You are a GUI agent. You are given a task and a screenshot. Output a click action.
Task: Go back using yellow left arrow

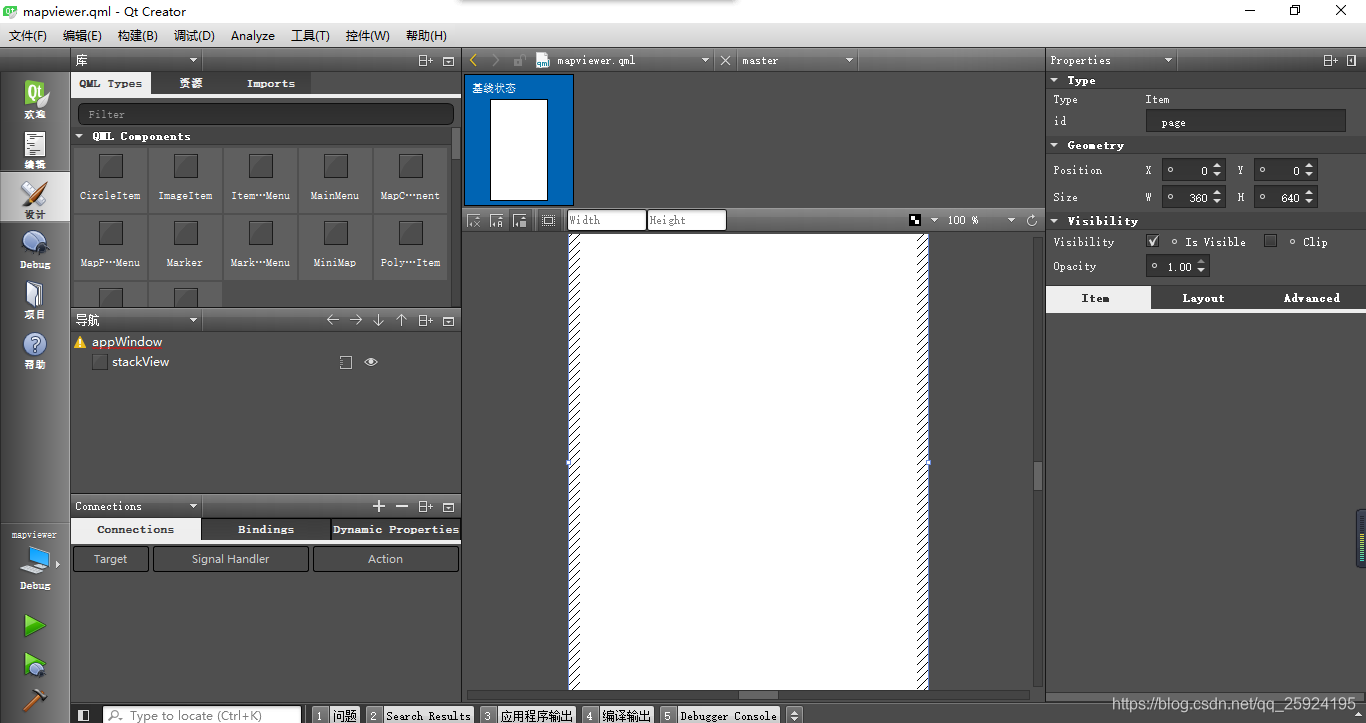pyautogui.click(x=473, y=60)
